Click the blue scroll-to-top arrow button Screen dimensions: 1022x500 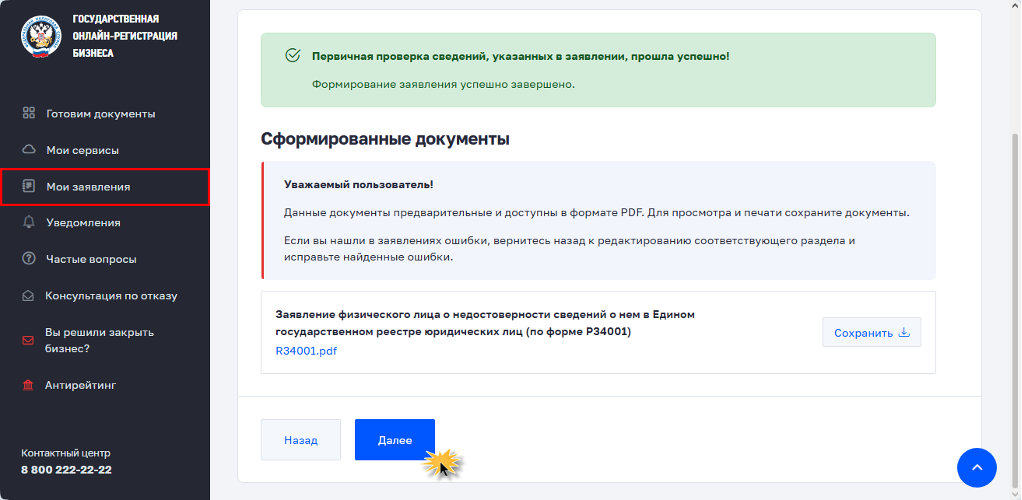976,467
